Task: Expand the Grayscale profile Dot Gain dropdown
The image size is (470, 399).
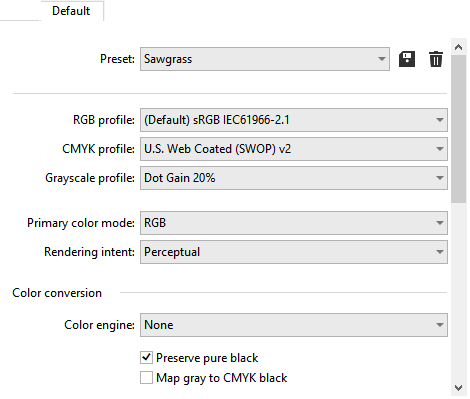Action: coord(294,178)
